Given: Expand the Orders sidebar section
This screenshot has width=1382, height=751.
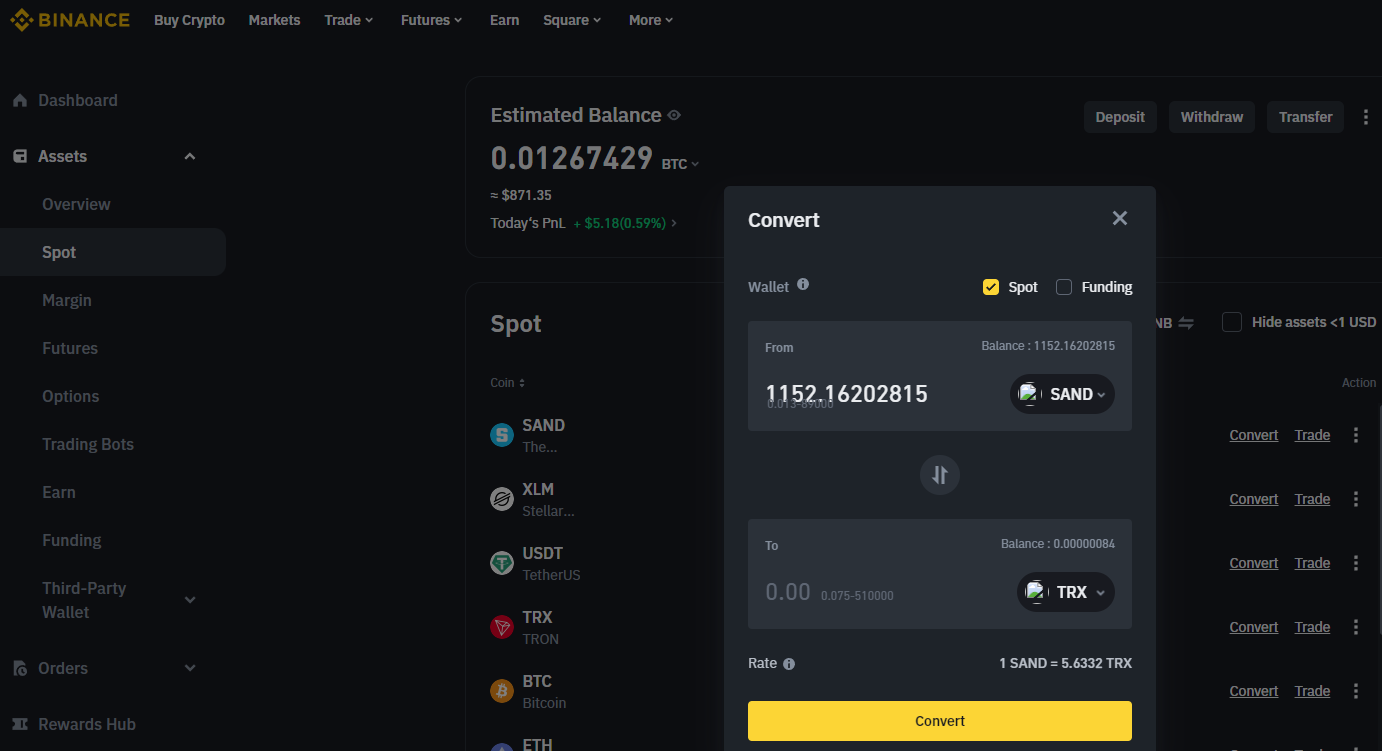Looking at the screenshot, I should tap(190, 668).
